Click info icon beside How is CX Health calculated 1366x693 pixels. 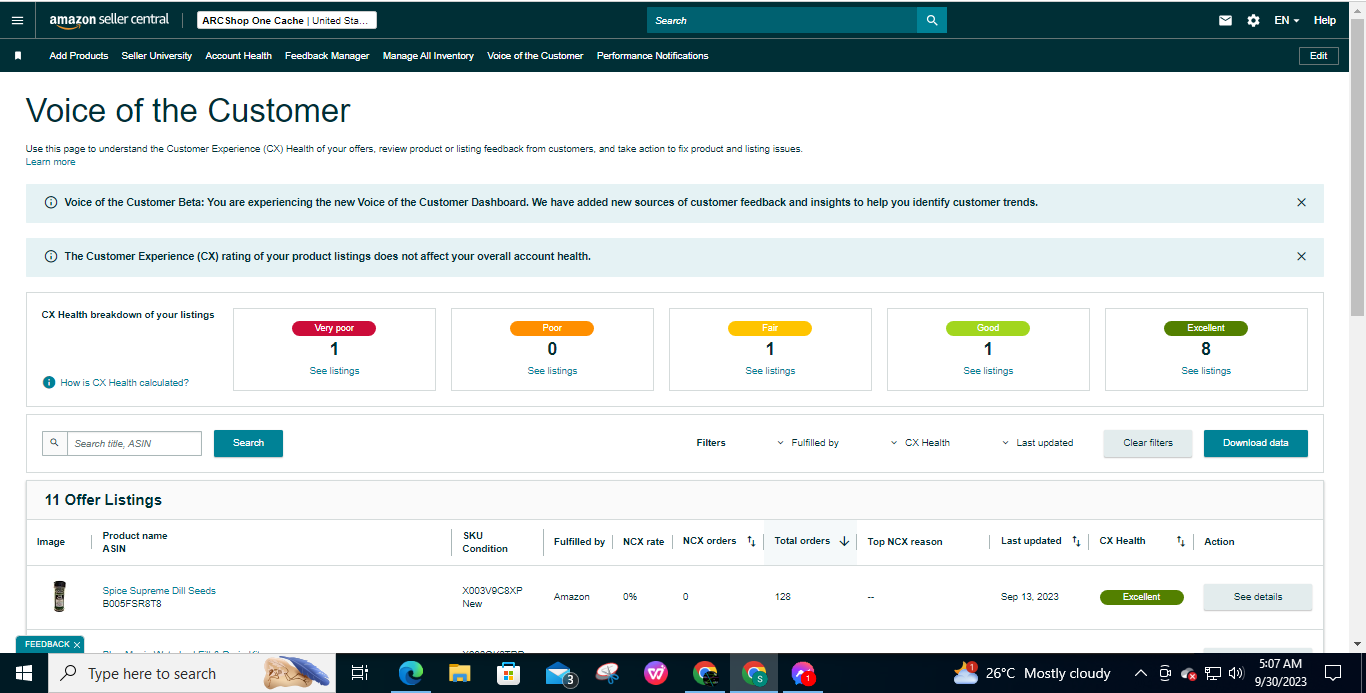click(48, 382)
